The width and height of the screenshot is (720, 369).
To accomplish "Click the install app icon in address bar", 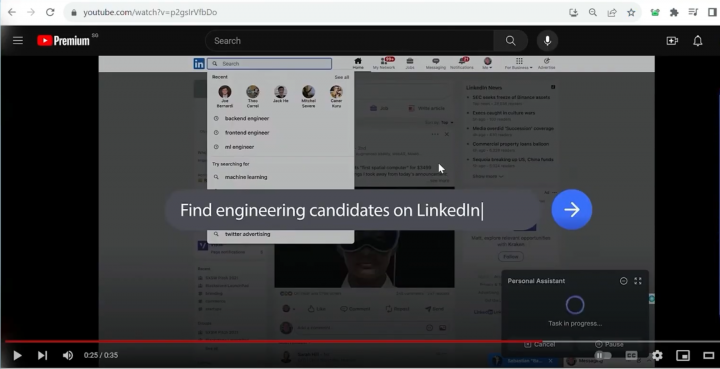I will tap(574, 12).
